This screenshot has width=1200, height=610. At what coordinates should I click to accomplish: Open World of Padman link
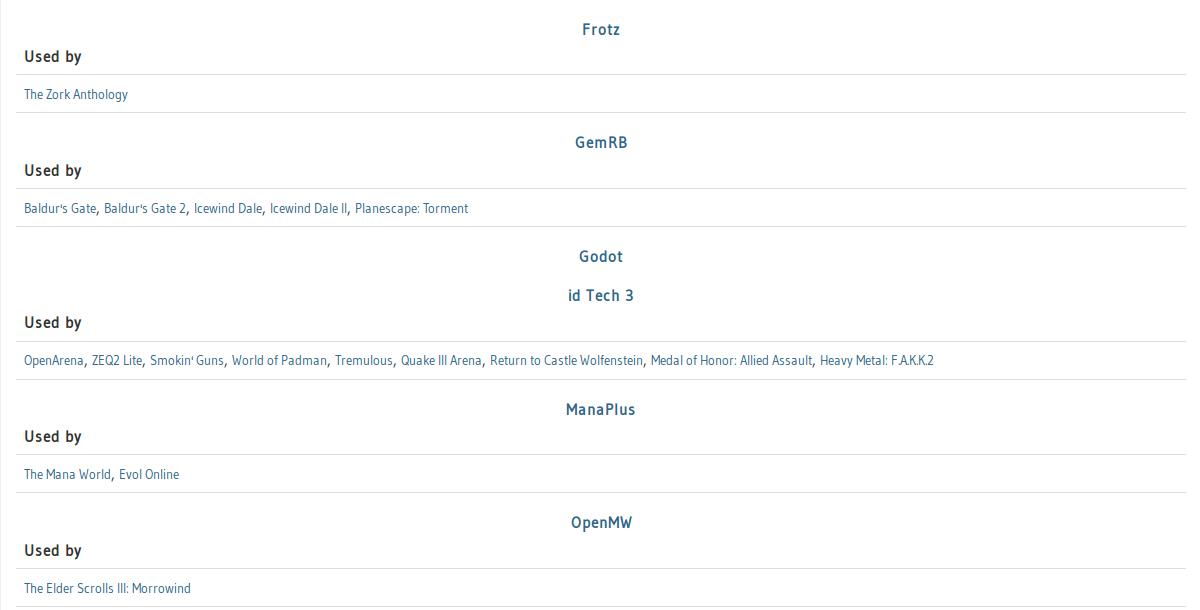coord(279,361)
